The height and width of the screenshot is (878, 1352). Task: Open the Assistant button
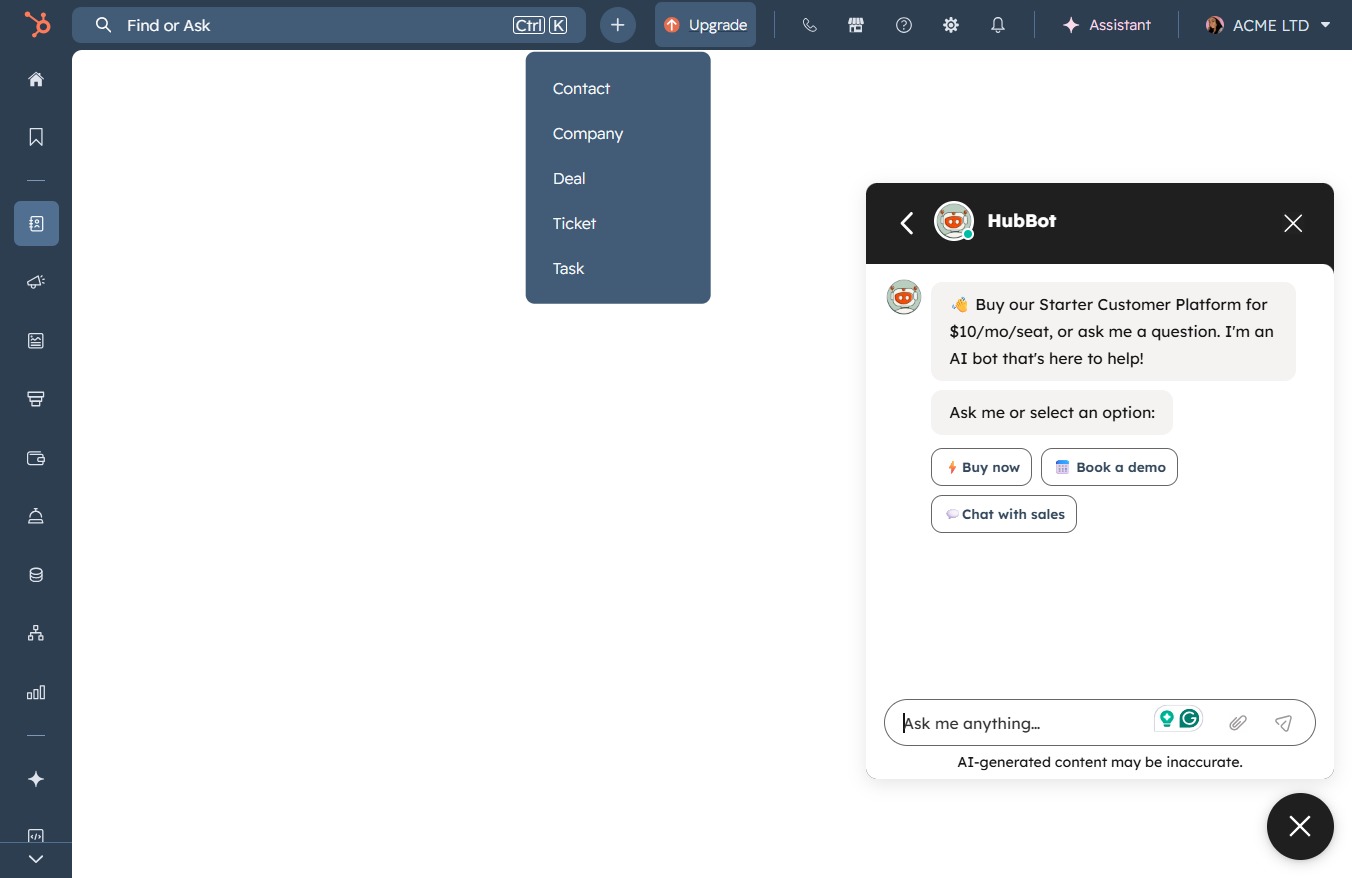click(x=1107, y=25)
